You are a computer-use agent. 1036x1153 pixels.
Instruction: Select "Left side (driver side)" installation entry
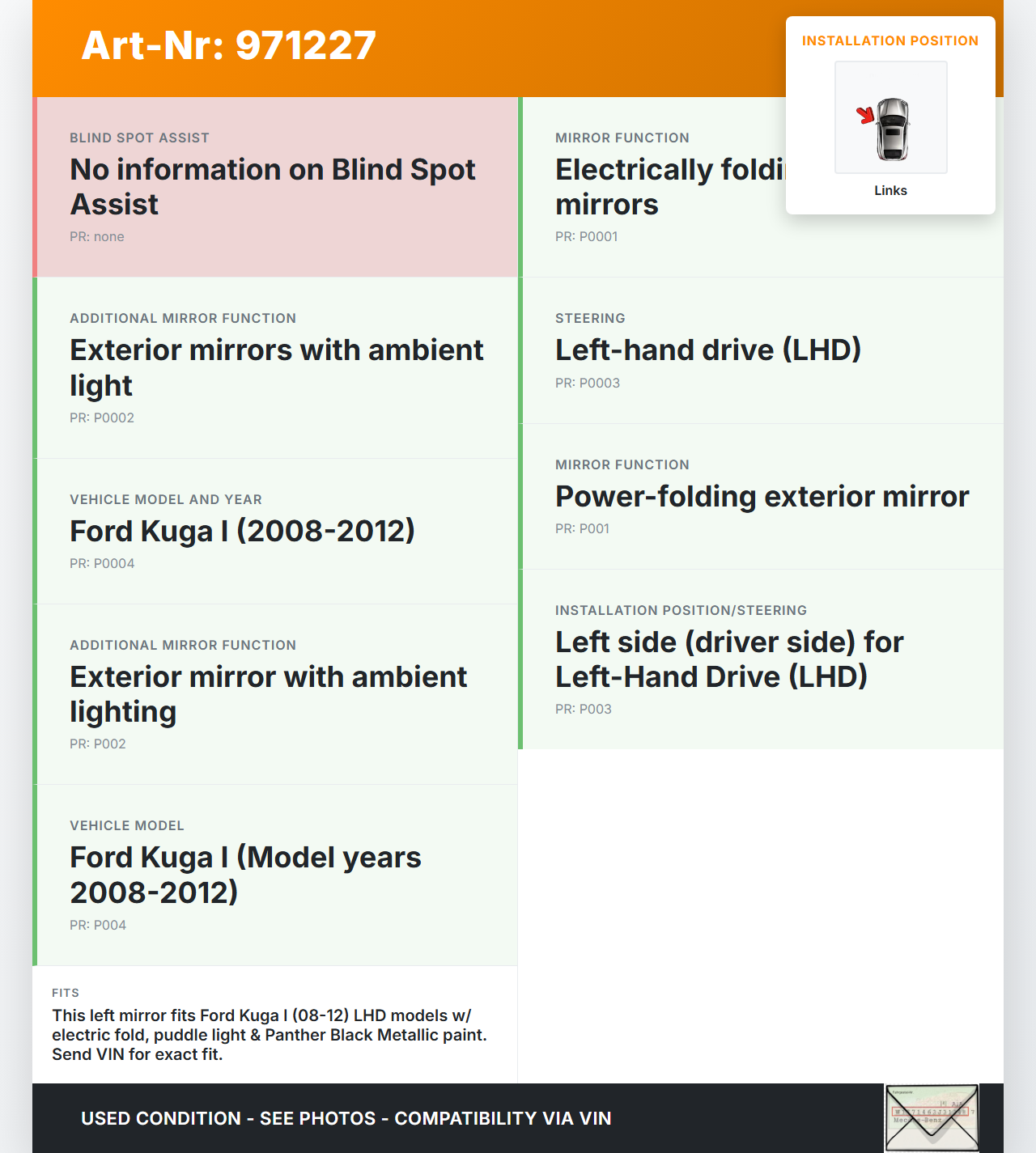tap(729, 659)
